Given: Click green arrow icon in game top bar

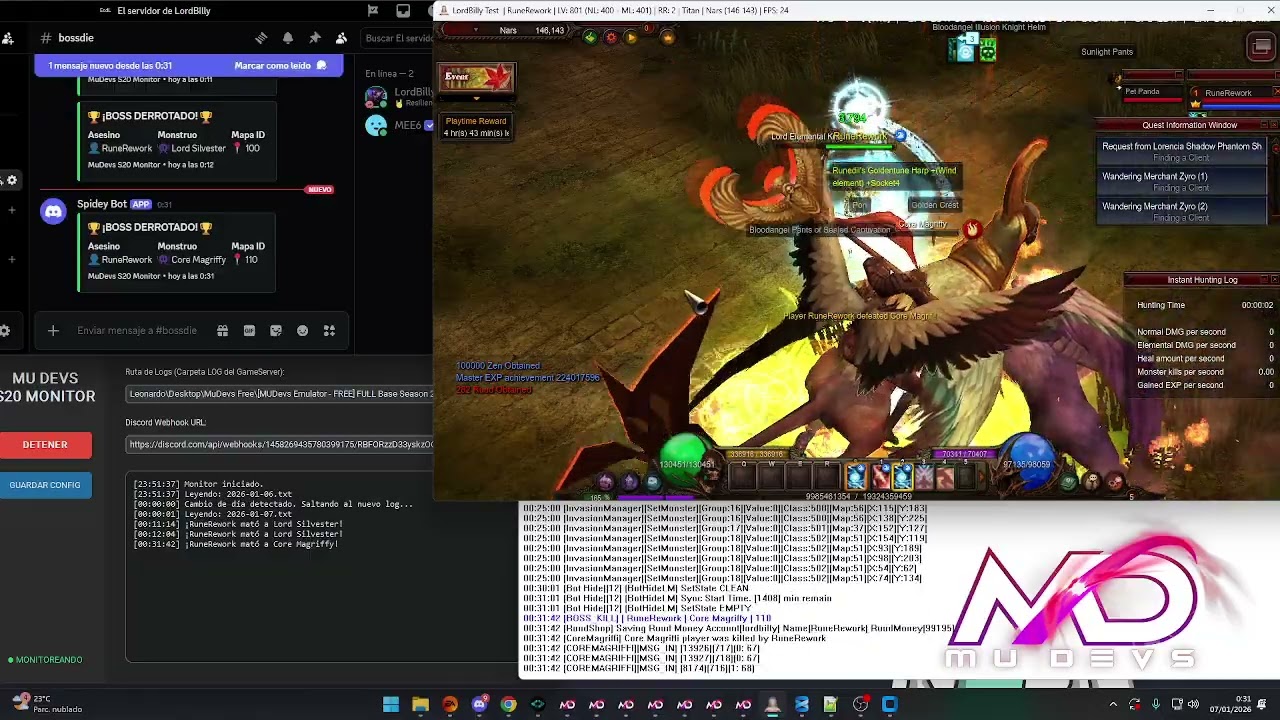Looking at the screenshot, I should [590, 37].
